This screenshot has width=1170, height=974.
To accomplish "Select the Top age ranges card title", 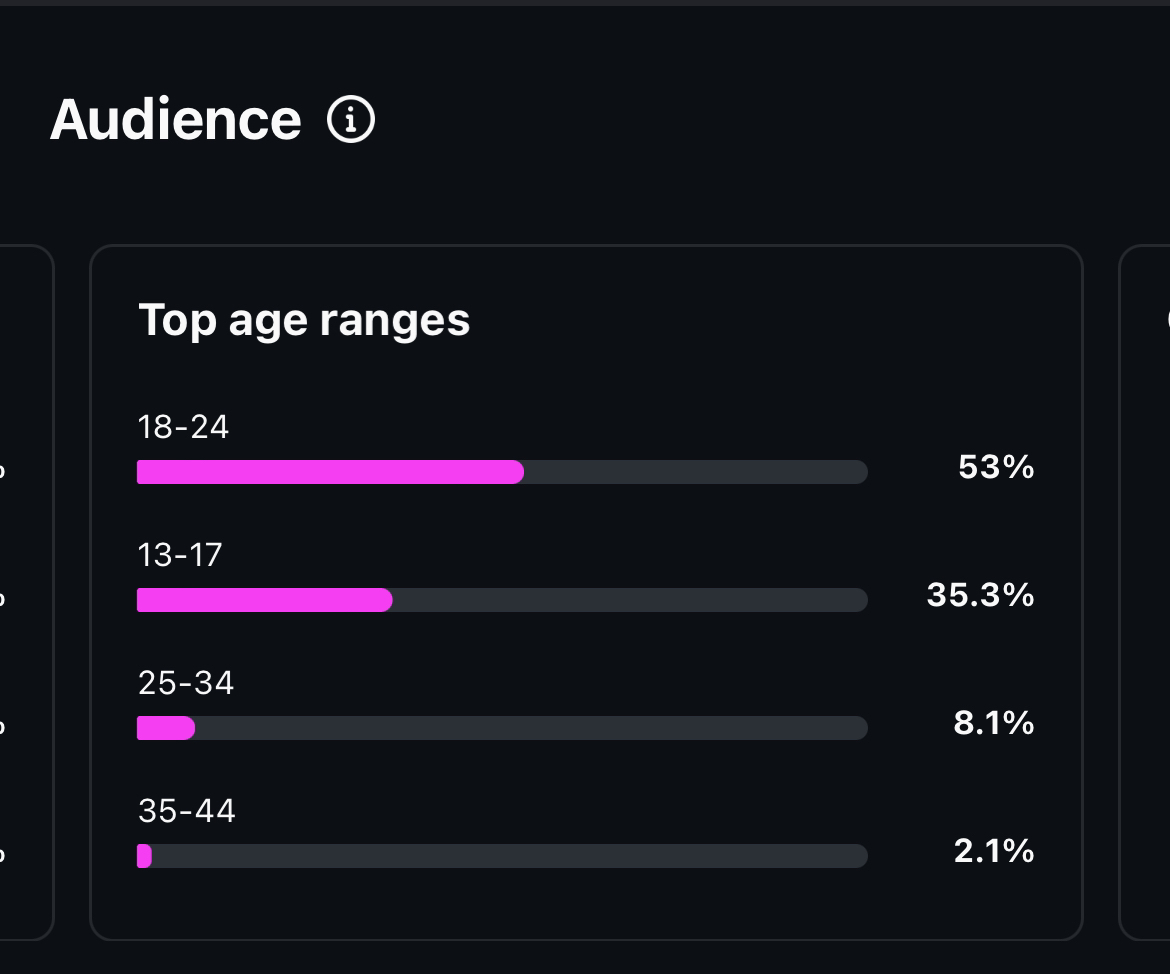I will point(304,320).
